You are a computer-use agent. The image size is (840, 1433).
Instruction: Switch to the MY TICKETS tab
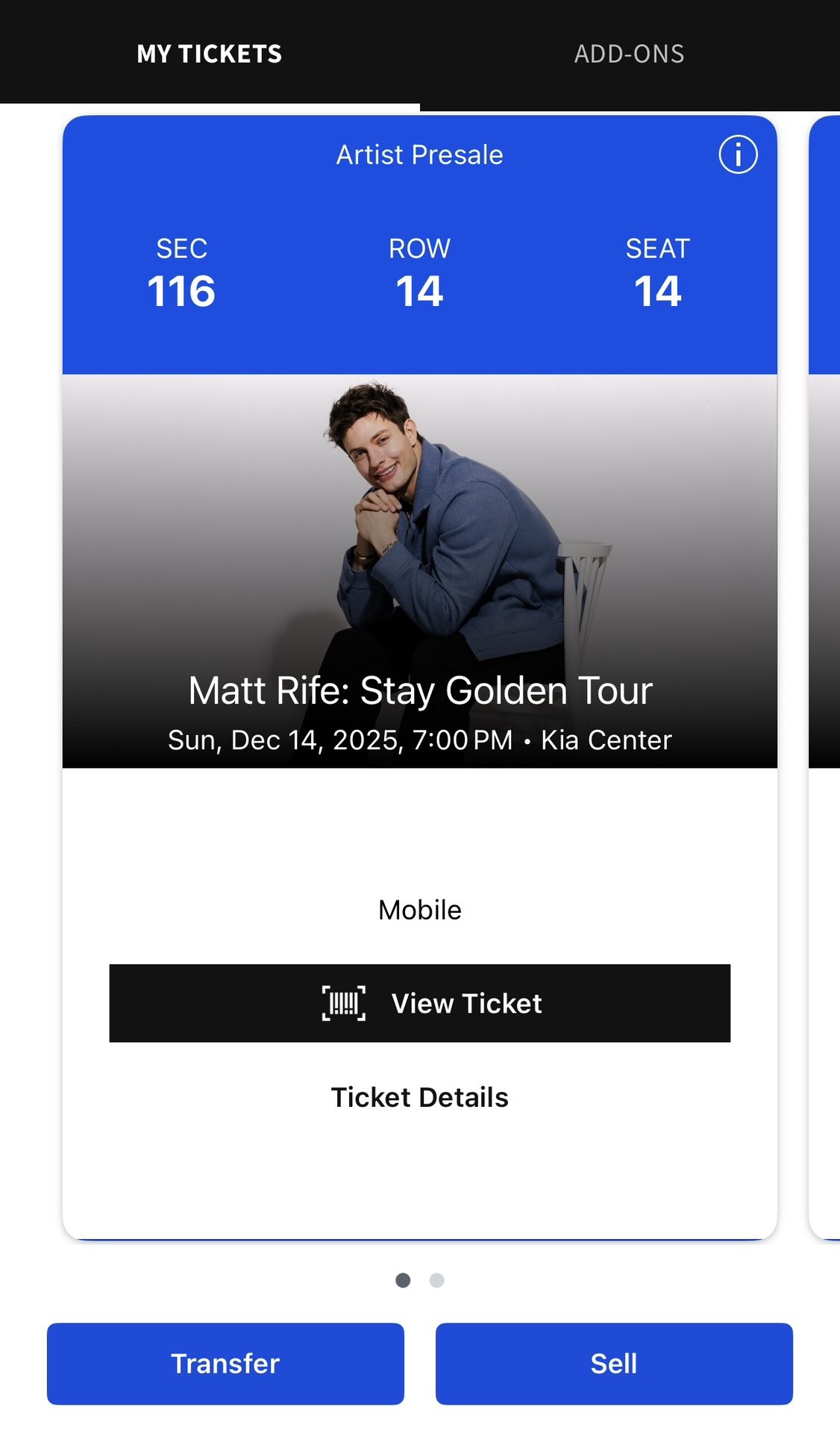pyautogui.click(x=210, y=53)
